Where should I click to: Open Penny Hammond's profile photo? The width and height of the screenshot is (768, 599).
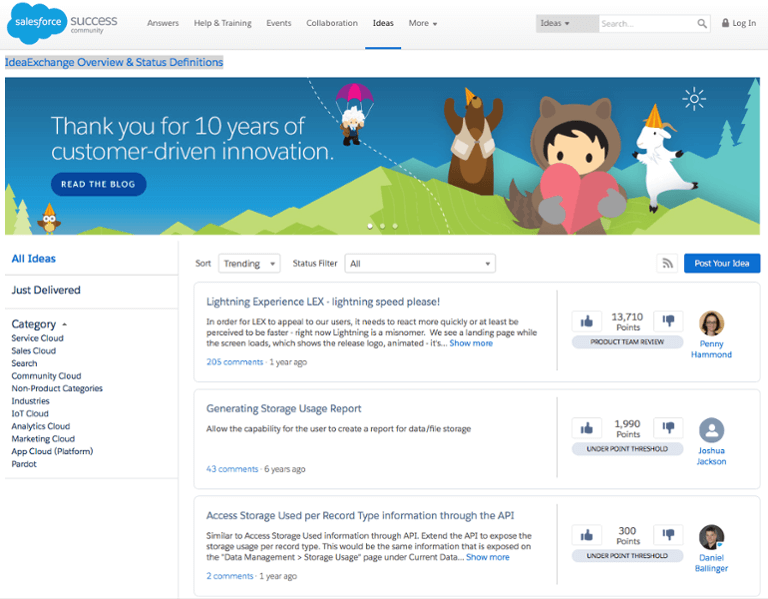coord(711,323)
